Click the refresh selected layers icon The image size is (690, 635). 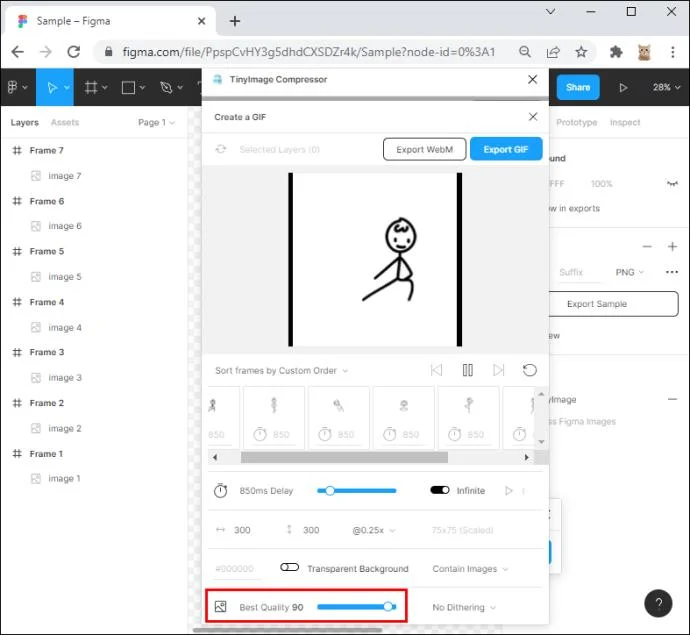[x=220, y=149]
